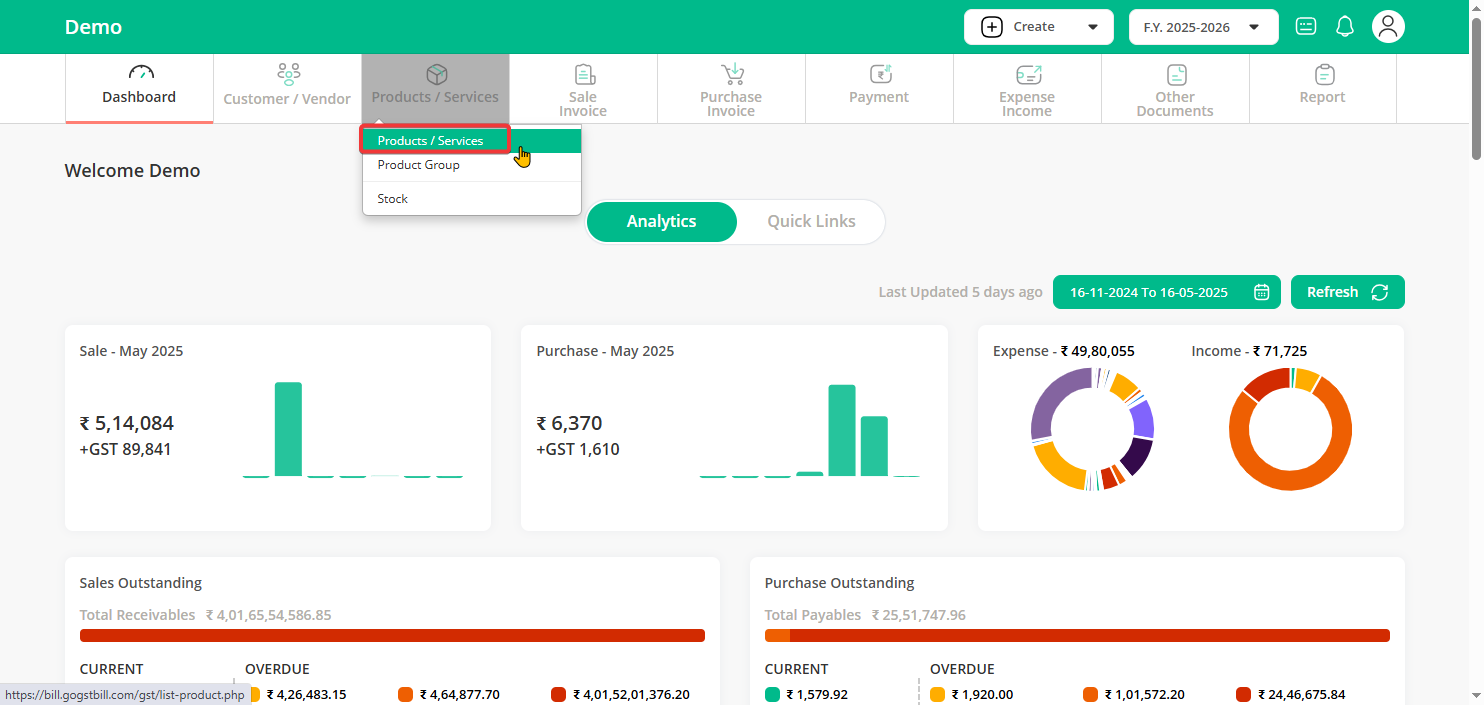Open the notifications bell icon
Screen dimensions: 1484x705
point(1345,27)
